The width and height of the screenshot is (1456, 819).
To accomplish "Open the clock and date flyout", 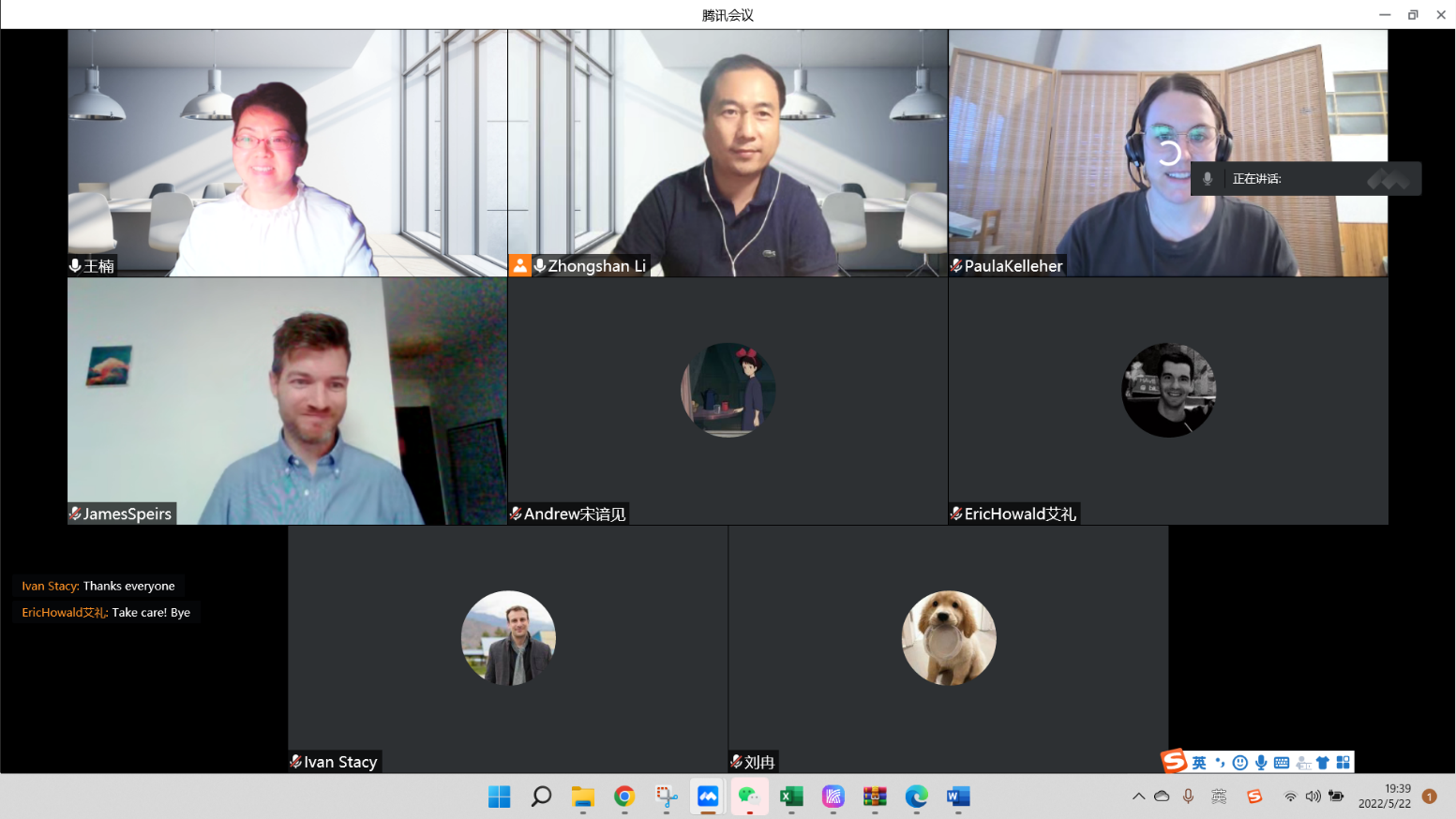I will [x=1385, y=797].
